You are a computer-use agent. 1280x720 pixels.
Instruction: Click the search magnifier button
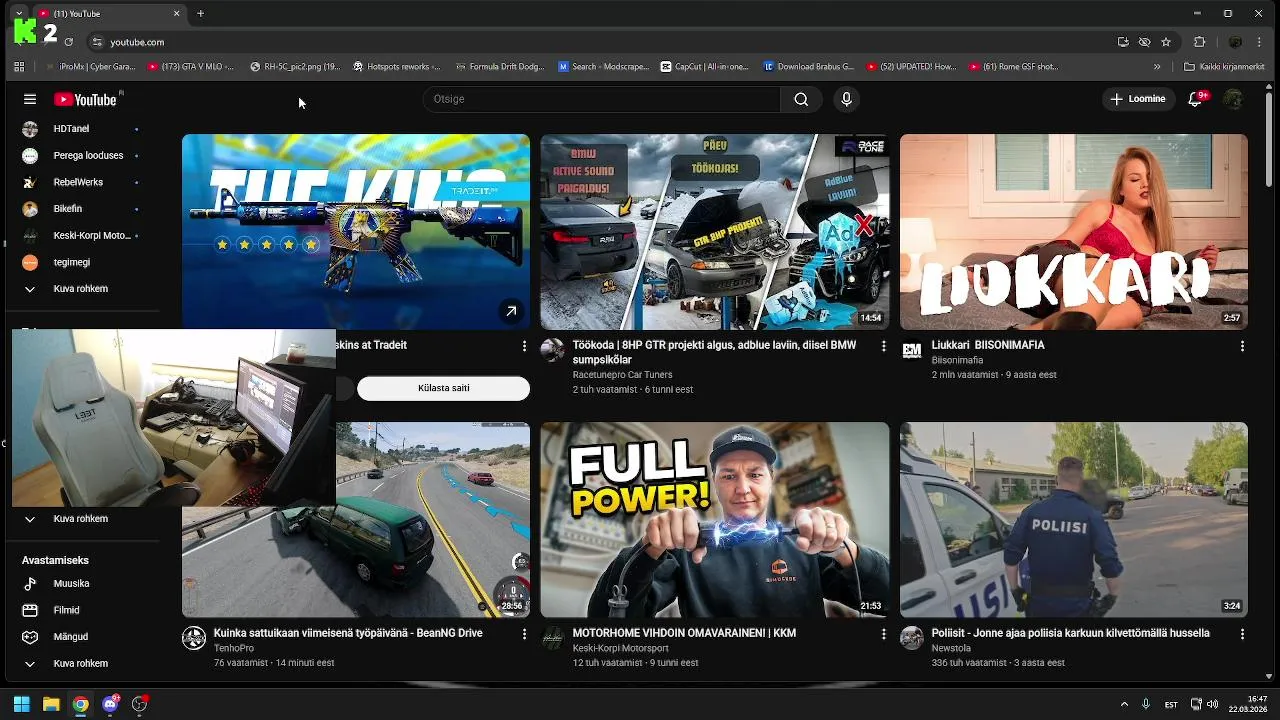click(801, 99)
